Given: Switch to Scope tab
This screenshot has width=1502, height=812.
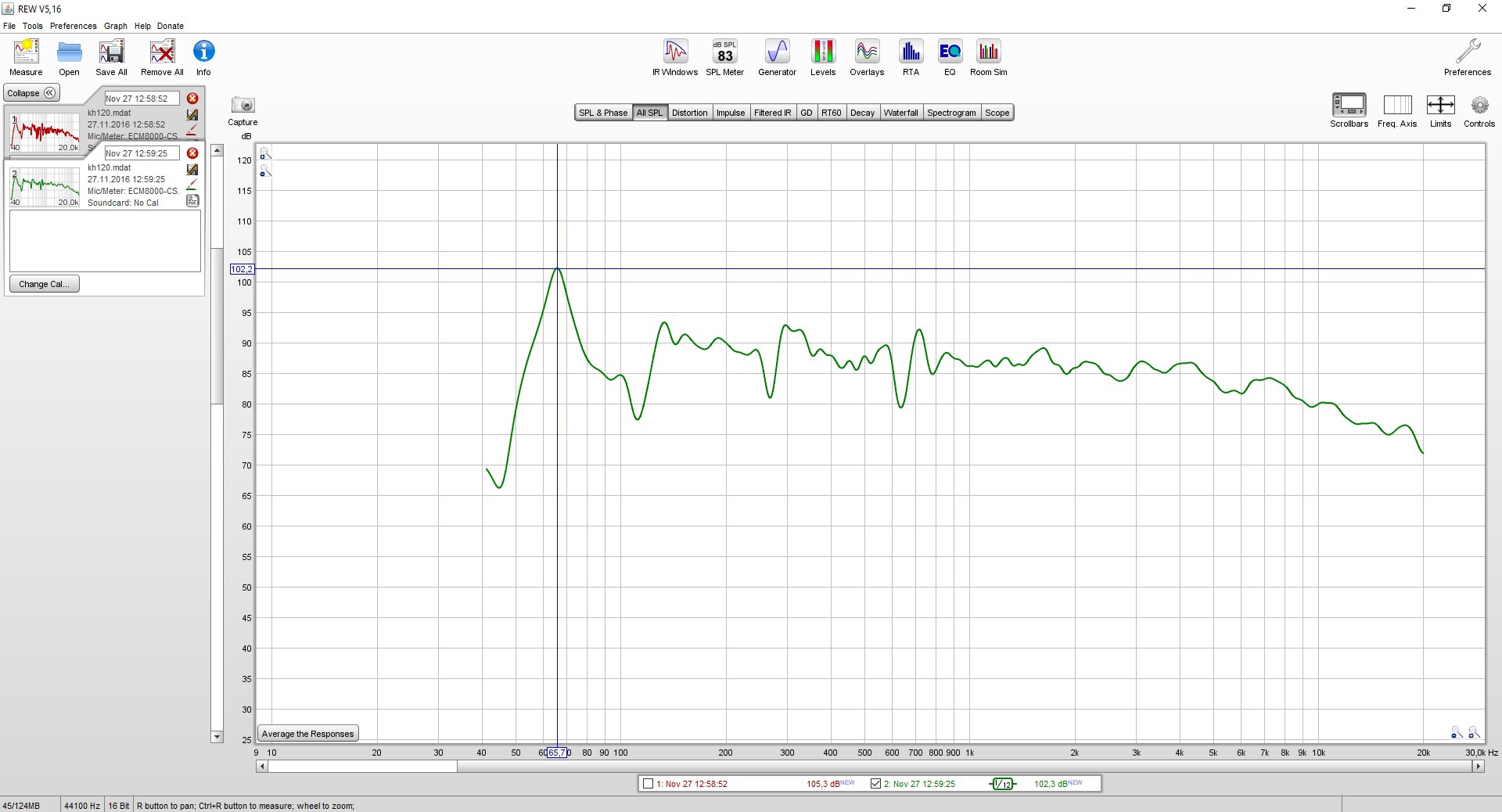Looking at the screenshot, I should click(x=997, y=113).
